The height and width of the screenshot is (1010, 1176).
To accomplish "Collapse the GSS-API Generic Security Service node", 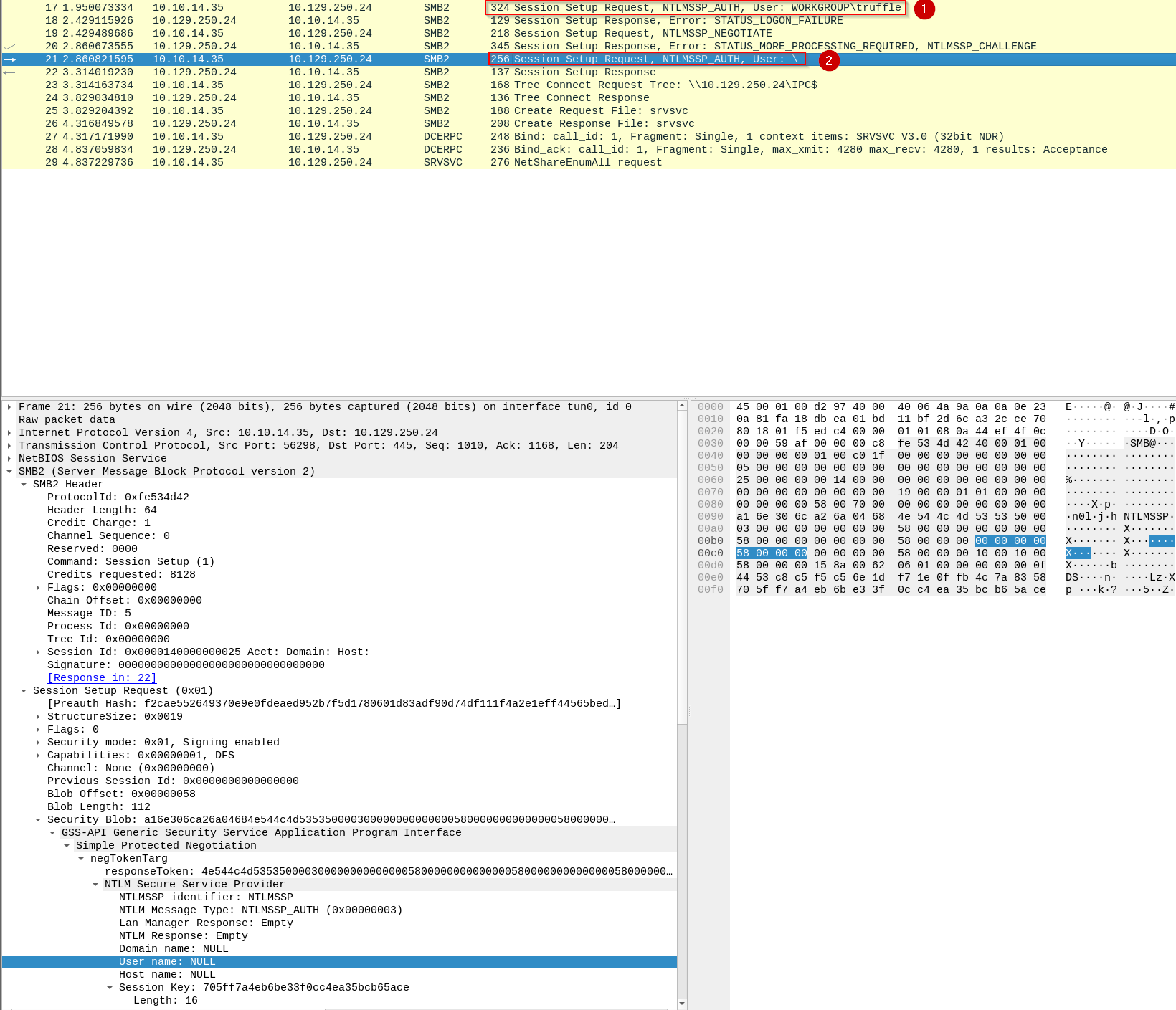I will (52, 832).
